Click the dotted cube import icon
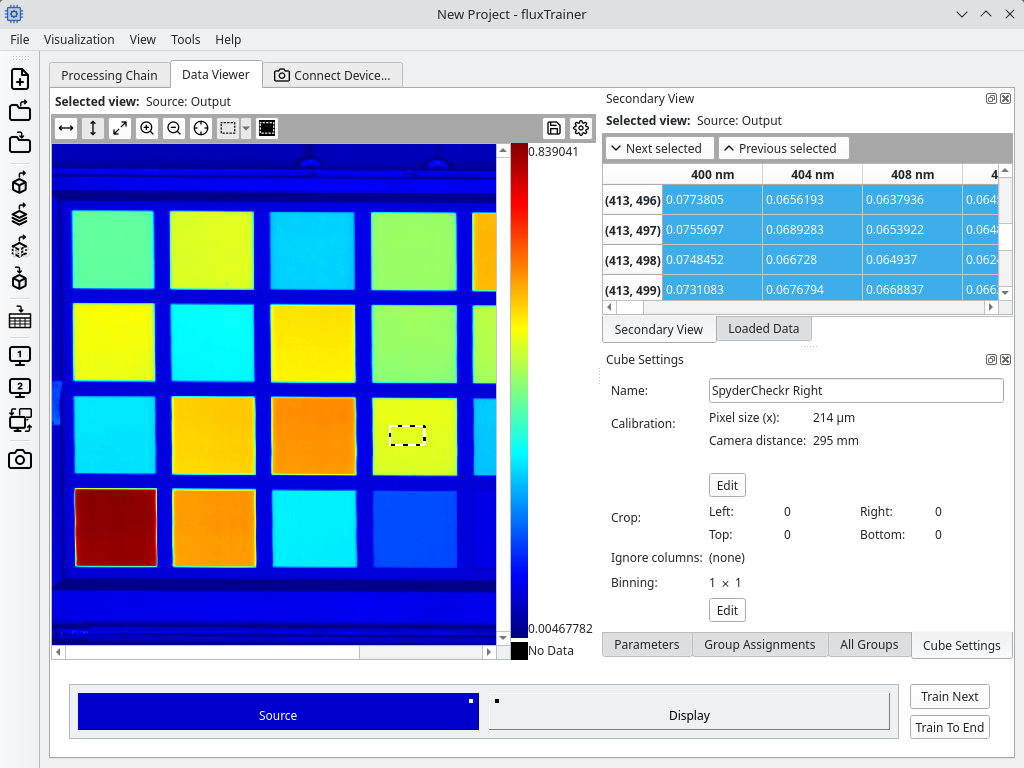1024x768 pixels. click(20, 247)
